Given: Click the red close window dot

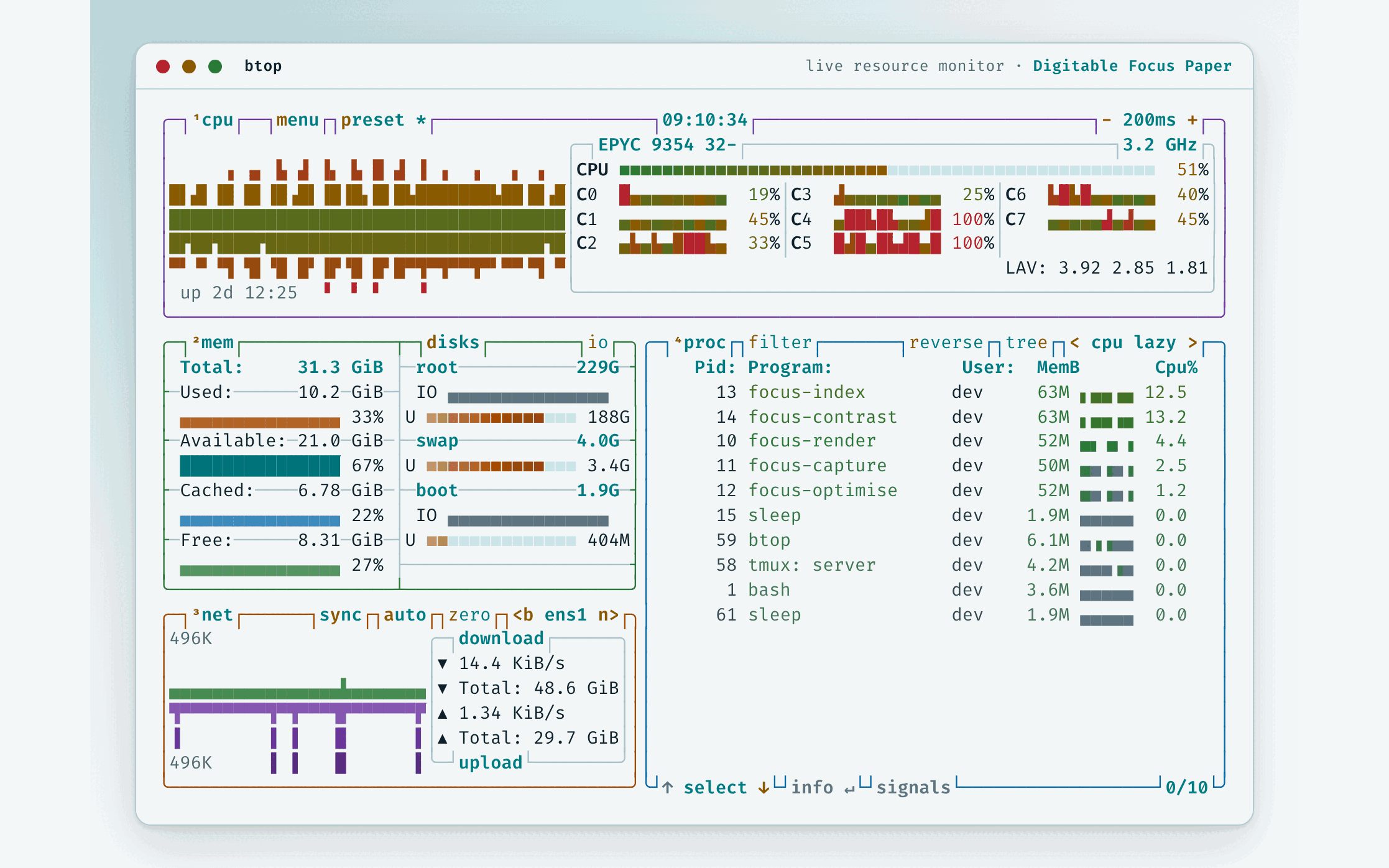Looking at the screenshot, I should point(163,67).
